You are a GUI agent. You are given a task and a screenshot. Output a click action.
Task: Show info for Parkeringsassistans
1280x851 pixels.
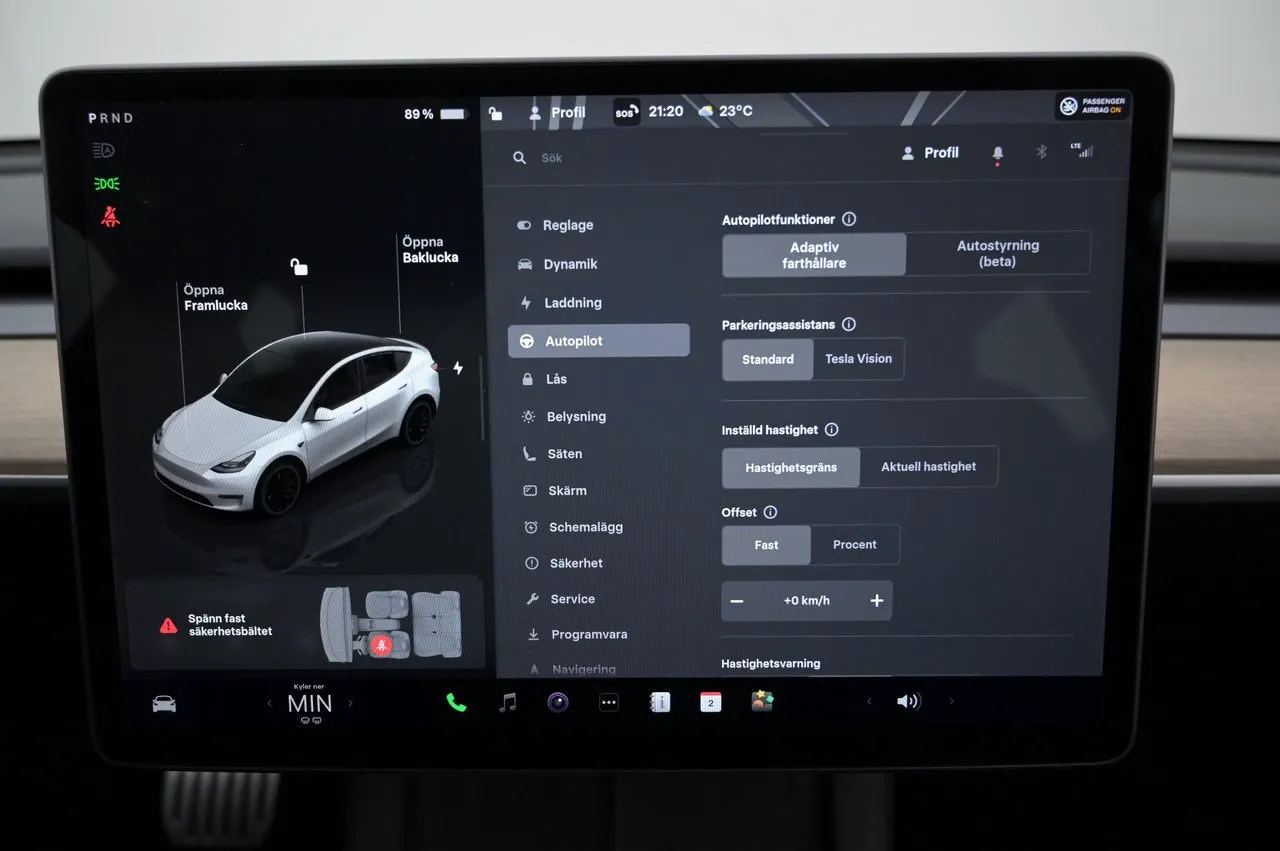coord(849,324)
